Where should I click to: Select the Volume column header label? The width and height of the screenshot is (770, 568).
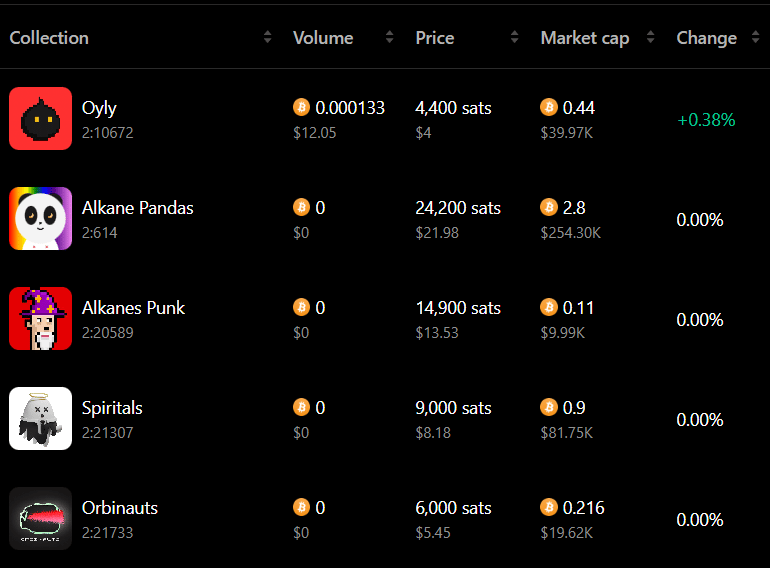pos(323,38)
